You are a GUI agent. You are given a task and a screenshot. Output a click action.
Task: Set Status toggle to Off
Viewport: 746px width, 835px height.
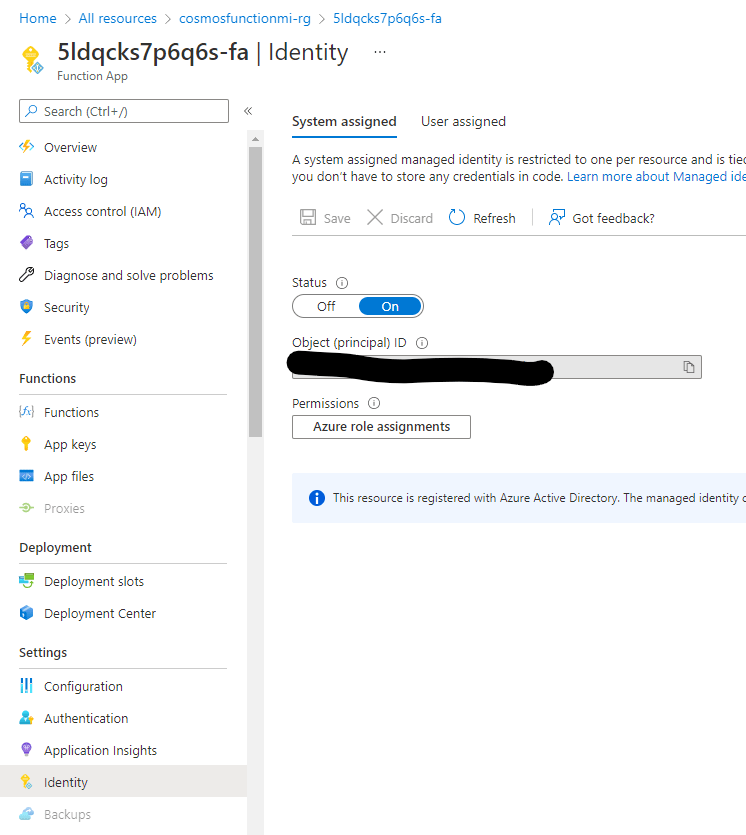[x=326, y=306]
